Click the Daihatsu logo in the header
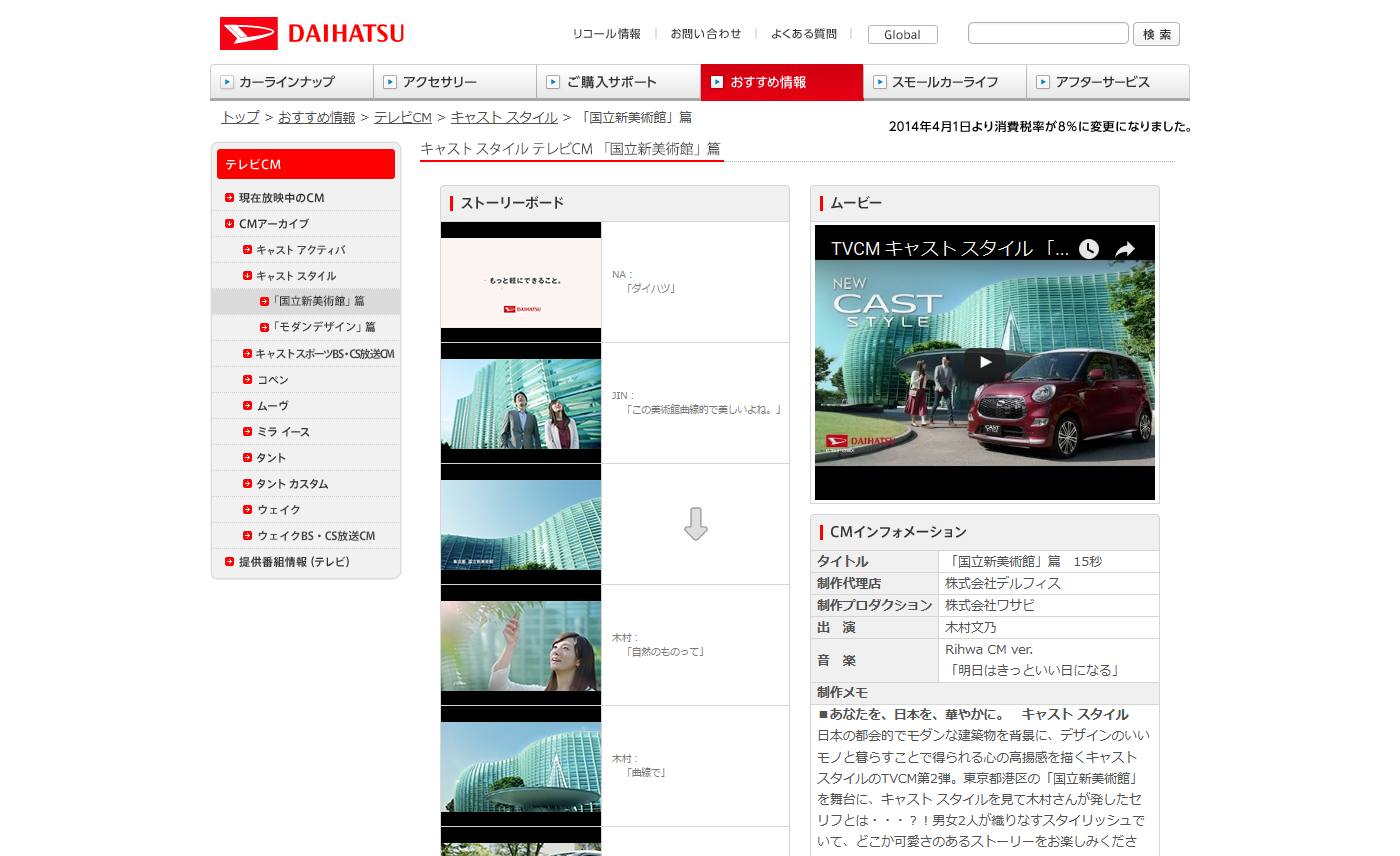Screen dimensions: 1400x856 point(312,33)
